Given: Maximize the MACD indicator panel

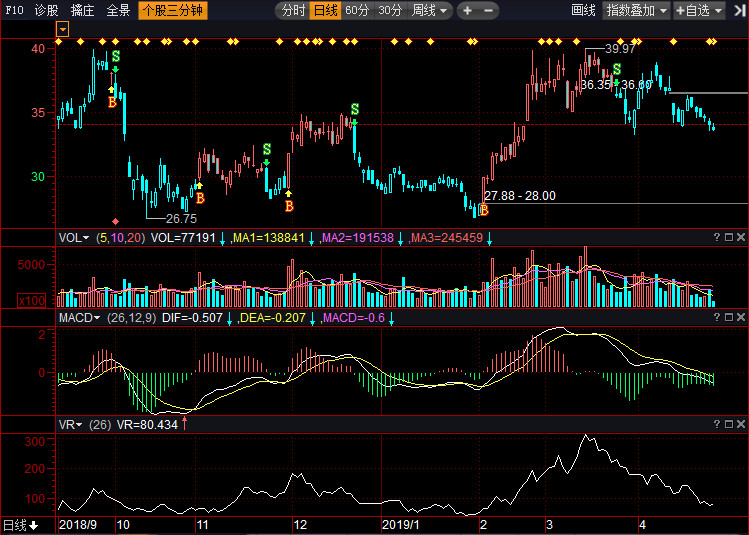Looking at the screenshot, I should pos(729,317).
